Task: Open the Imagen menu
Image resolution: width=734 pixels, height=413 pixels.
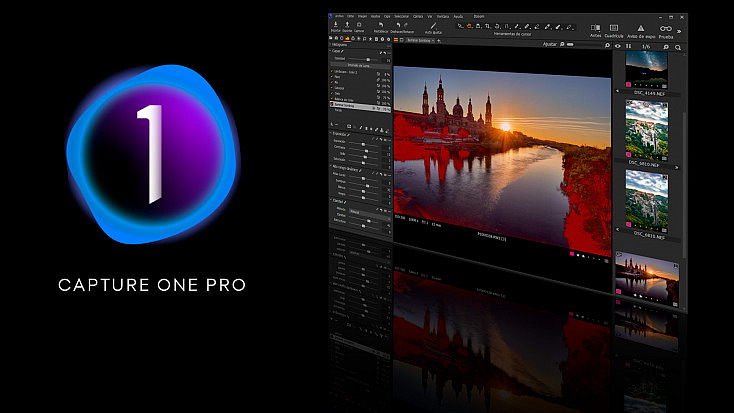Action: coord(362,16)
